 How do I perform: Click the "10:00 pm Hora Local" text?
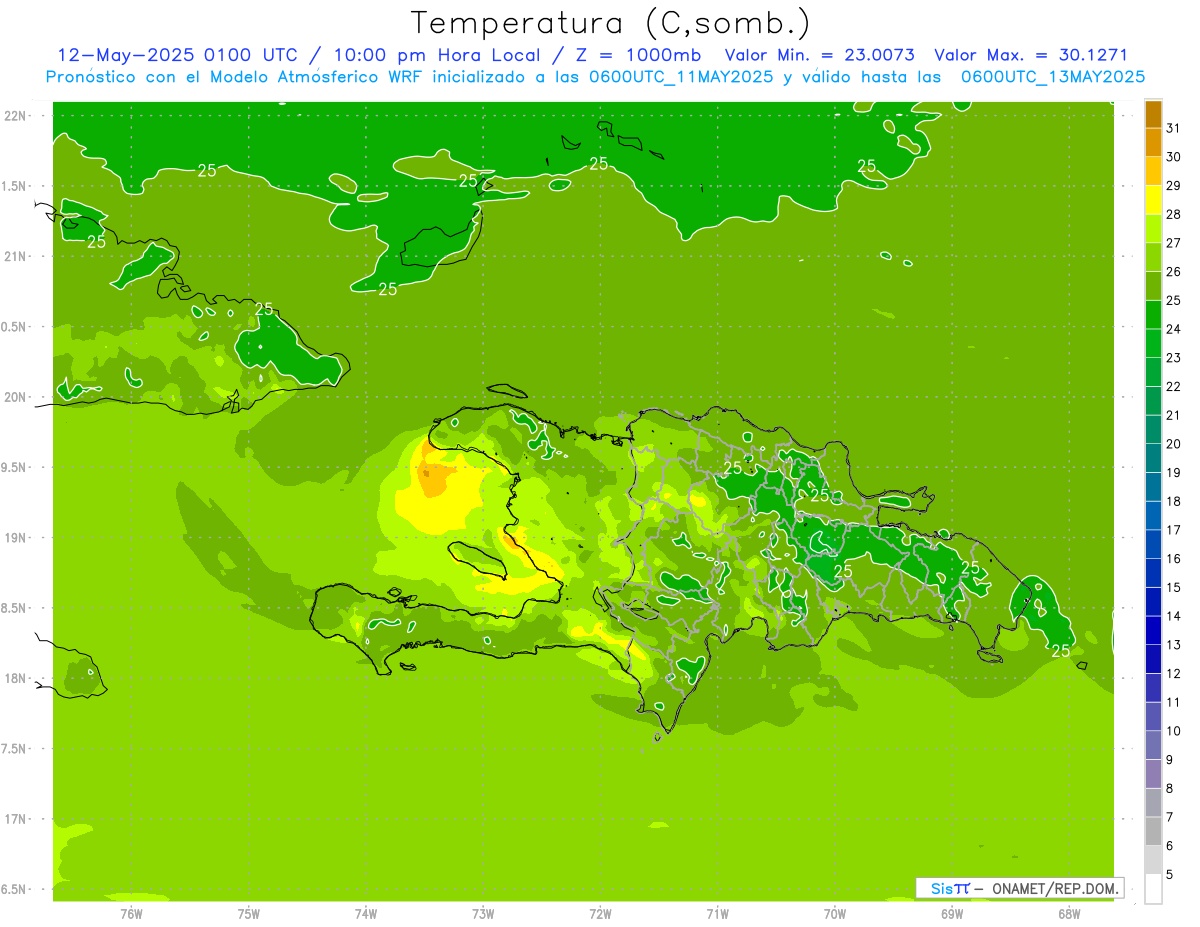[x=437, y=55]
